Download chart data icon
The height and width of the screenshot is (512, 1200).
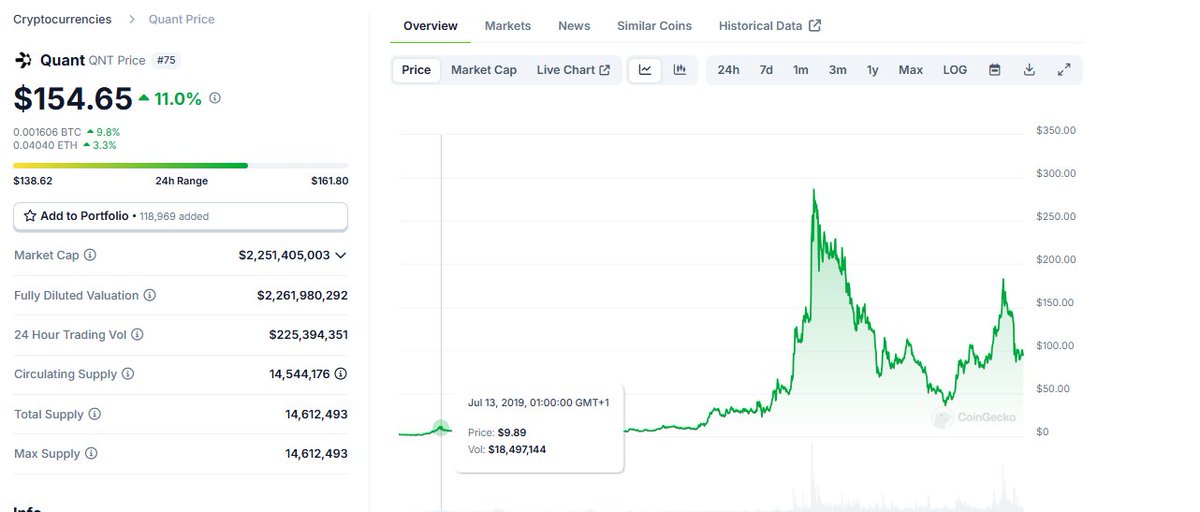click(x=1029, y=70)
